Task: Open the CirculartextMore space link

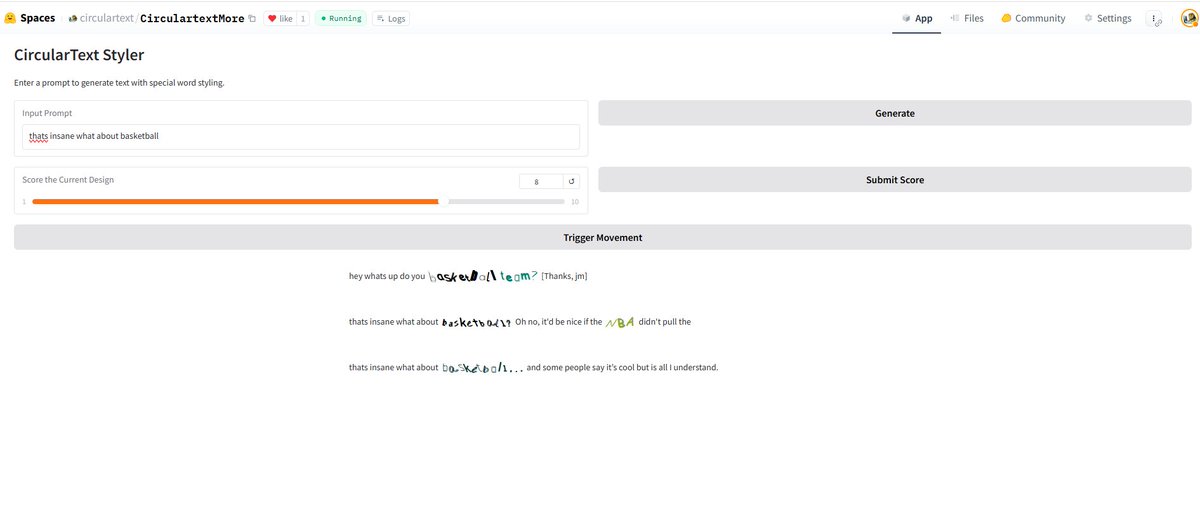Action: tap(192, 18)
